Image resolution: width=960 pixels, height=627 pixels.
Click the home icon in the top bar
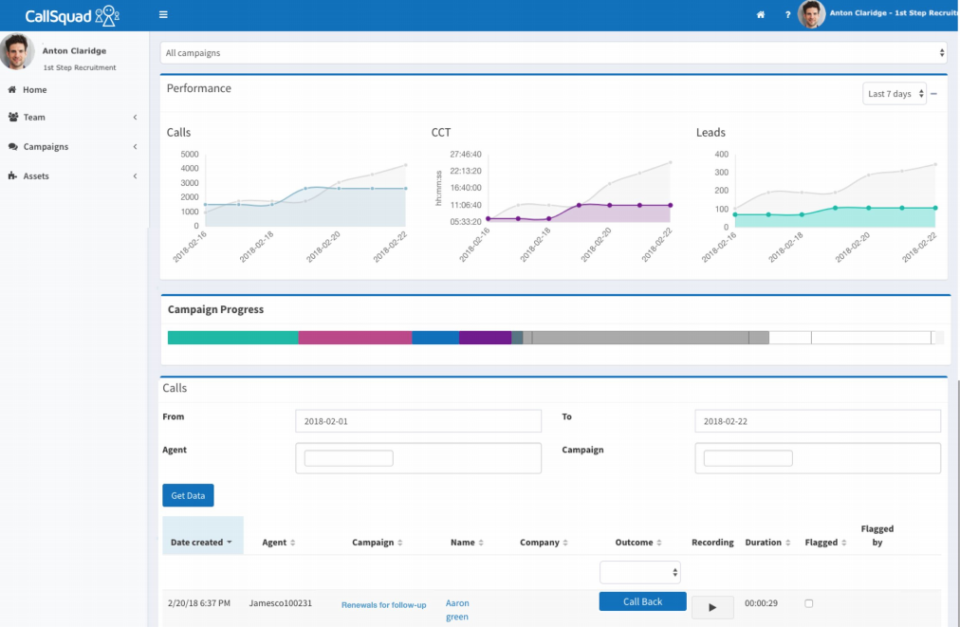pos(760,14)
